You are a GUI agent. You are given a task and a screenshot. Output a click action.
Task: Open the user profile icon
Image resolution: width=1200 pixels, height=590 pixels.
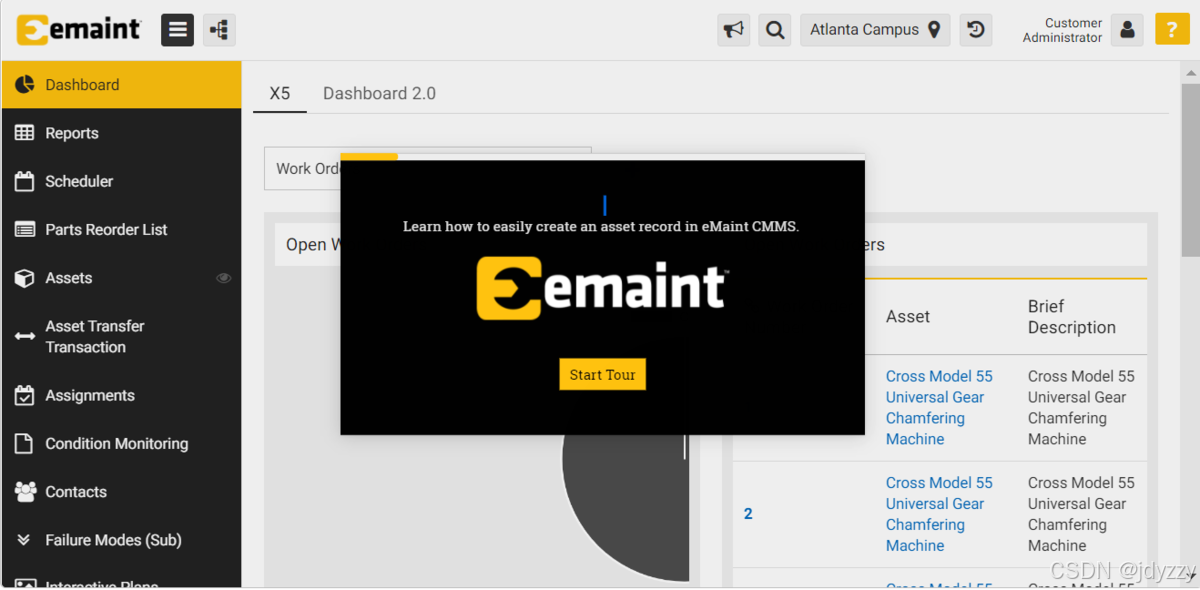click(1128, 30)
